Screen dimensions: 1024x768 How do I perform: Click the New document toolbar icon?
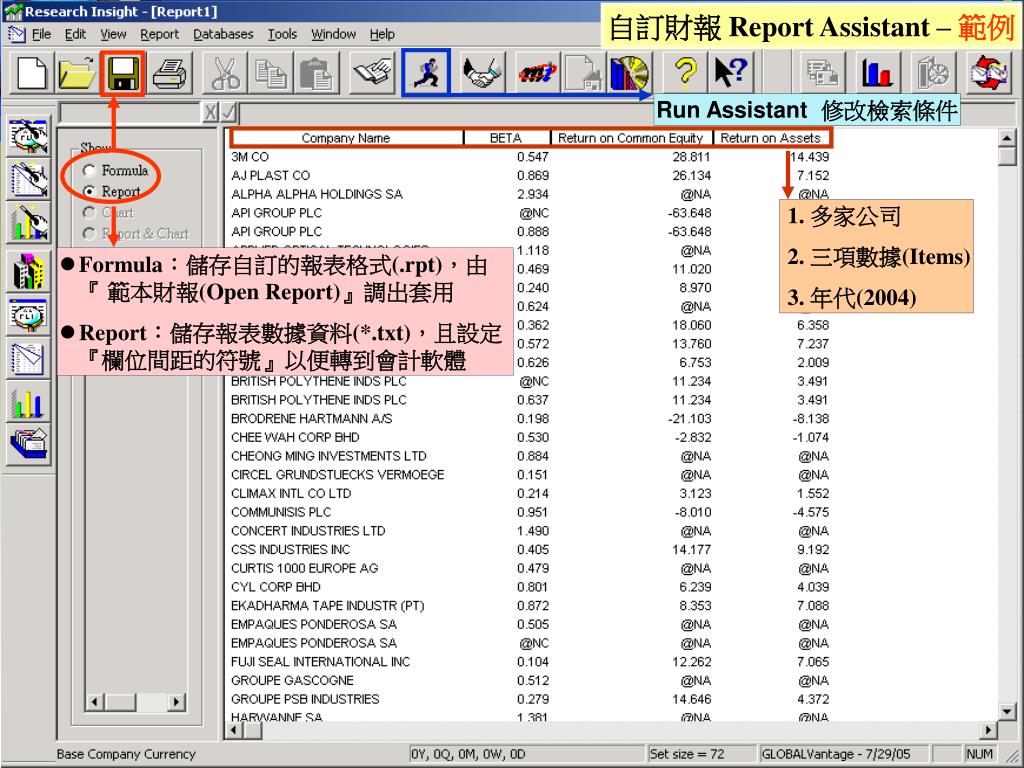pyautogui.click(x=31, y=72)
